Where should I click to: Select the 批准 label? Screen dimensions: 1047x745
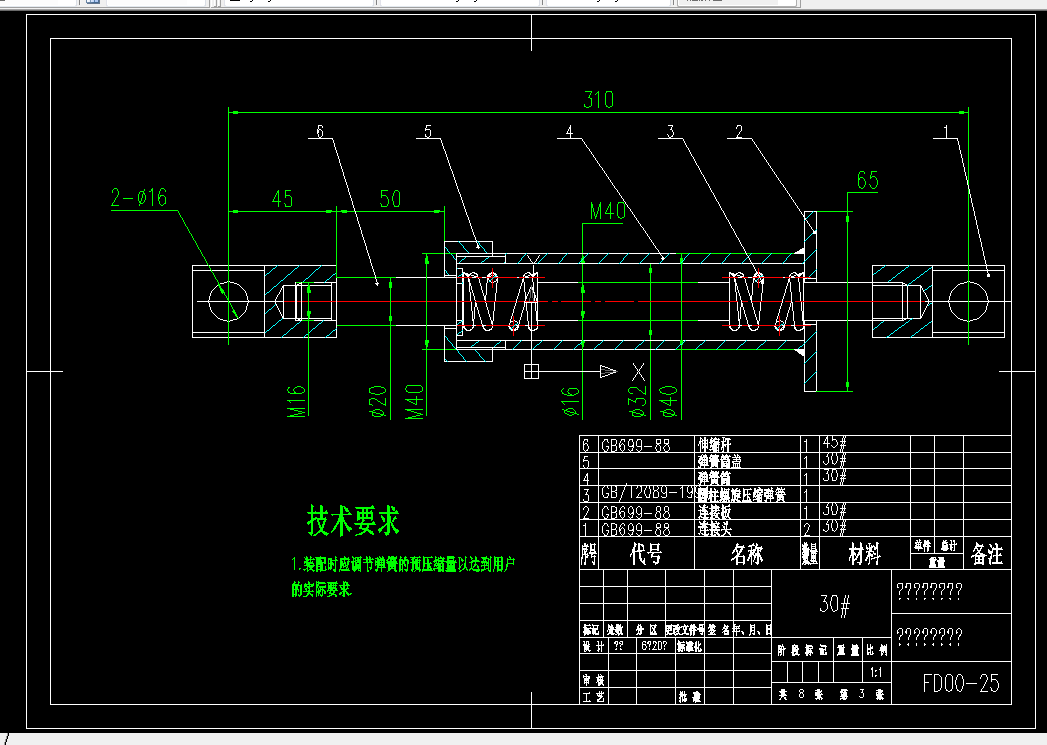click(x=690, y=697)
